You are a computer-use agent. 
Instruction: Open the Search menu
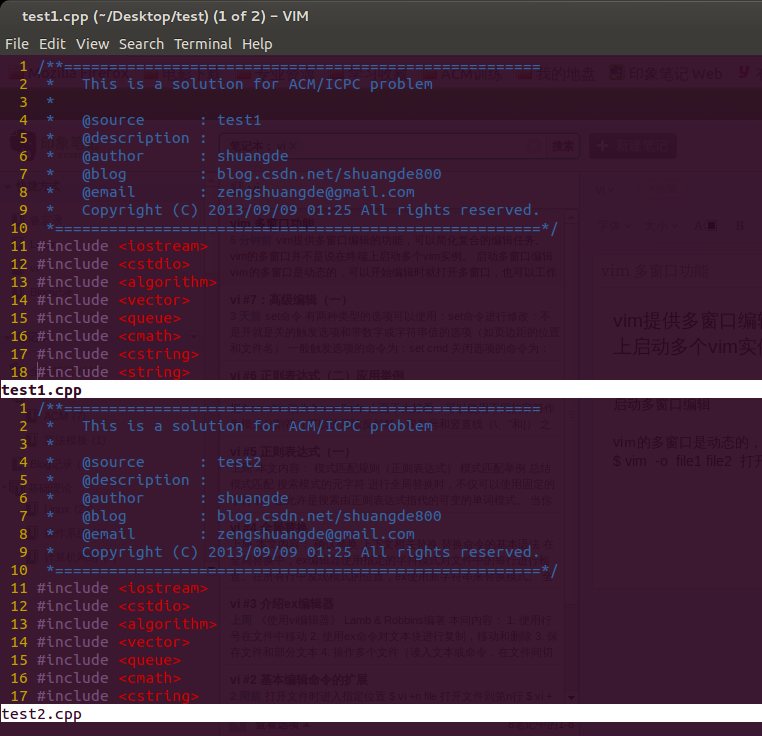[141, 44]
